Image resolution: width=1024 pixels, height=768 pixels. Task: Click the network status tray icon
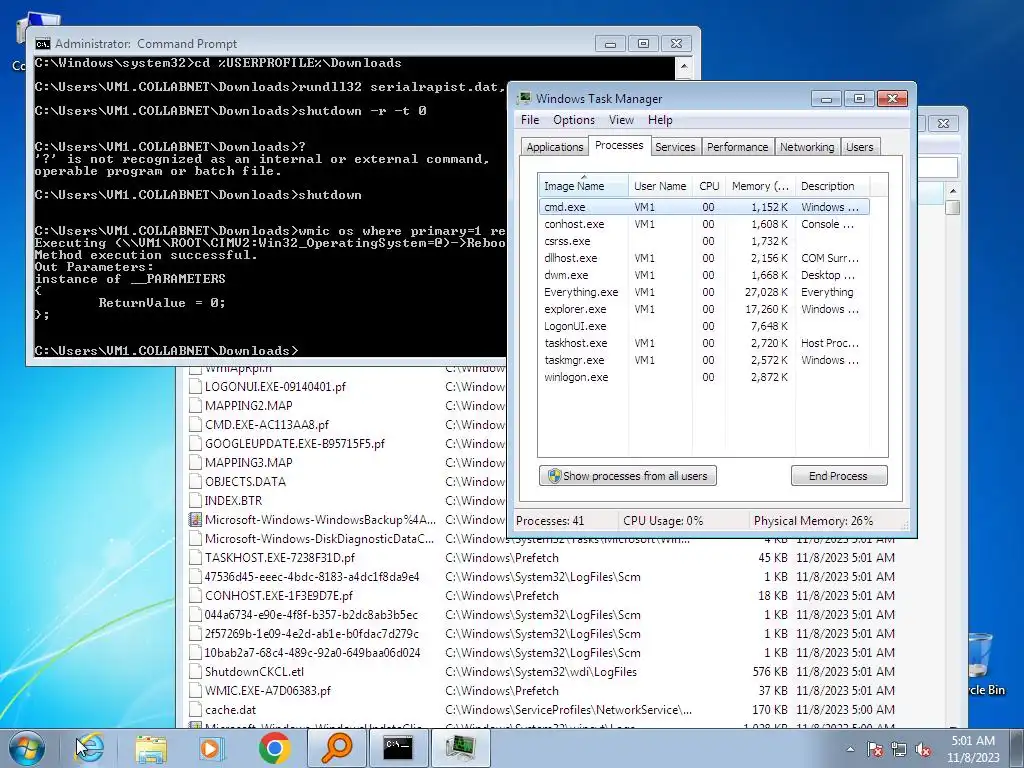click(899, 749)
